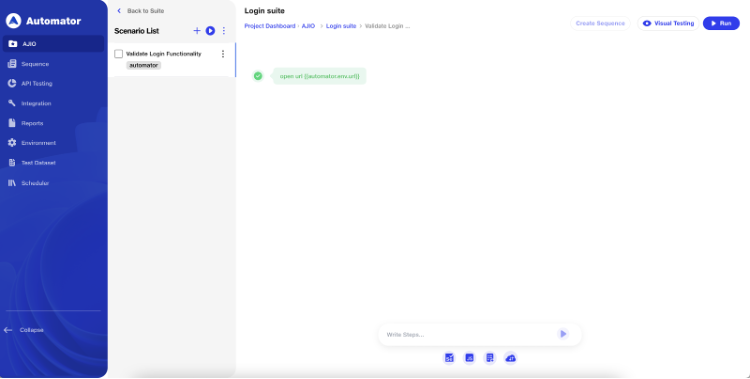
Task: Collapse the sidebar
Action: point(24,330)
